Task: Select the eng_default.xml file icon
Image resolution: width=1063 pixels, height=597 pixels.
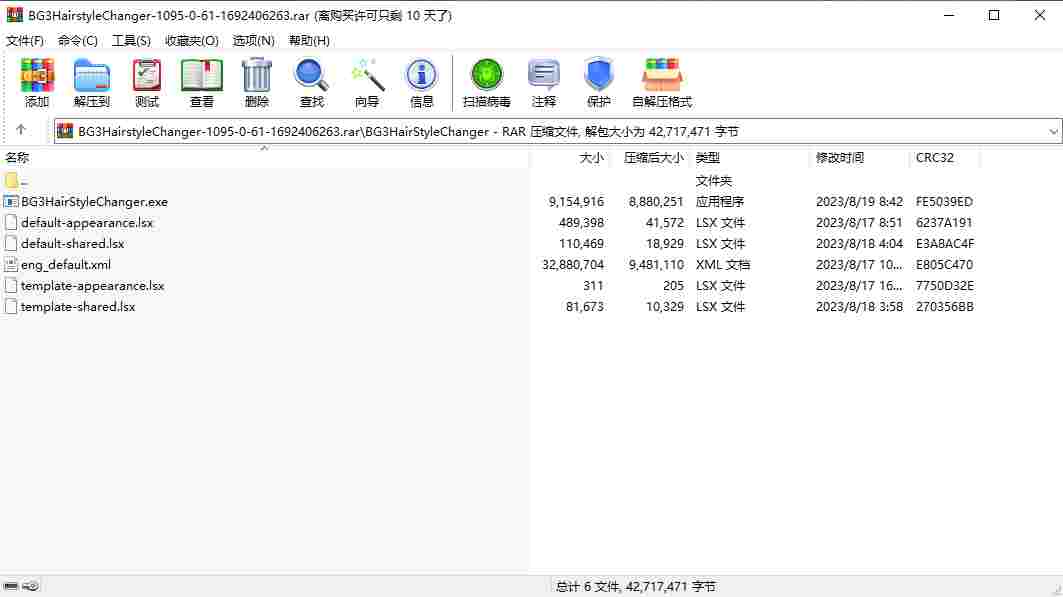Action: pos(10,265)
